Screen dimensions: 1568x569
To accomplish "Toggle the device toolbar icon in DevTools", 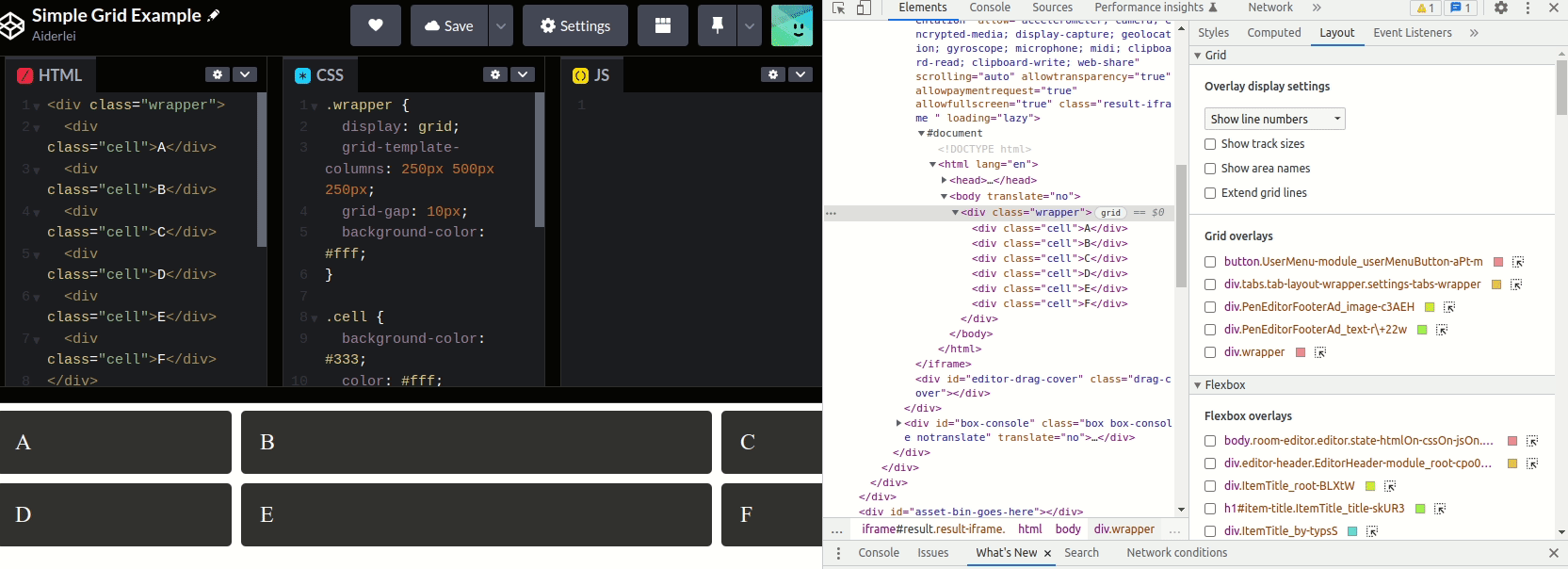I will coord(864,8).
